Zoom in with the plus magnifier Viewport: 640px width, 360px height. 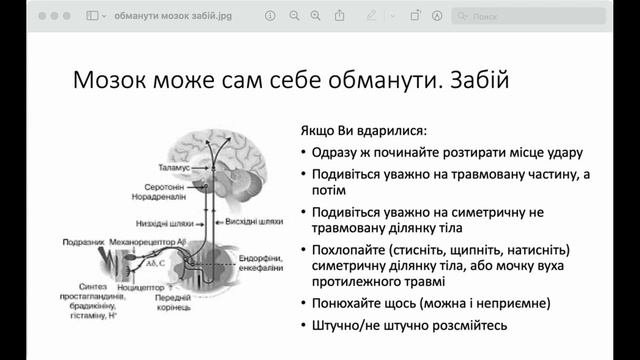315,16
